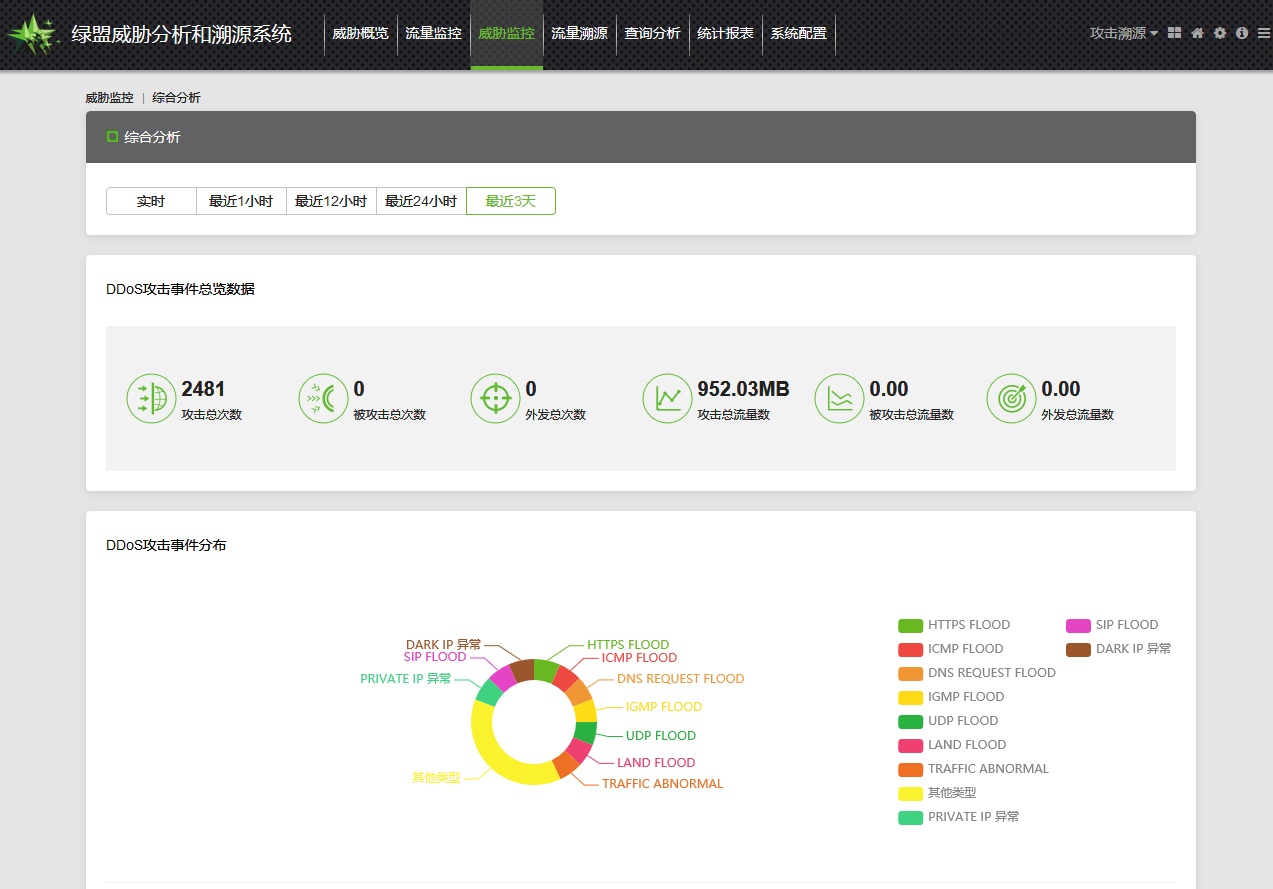Switch time range to 最近1小时
Screen dimensions: 1273x889
click(x=241, y=201)
